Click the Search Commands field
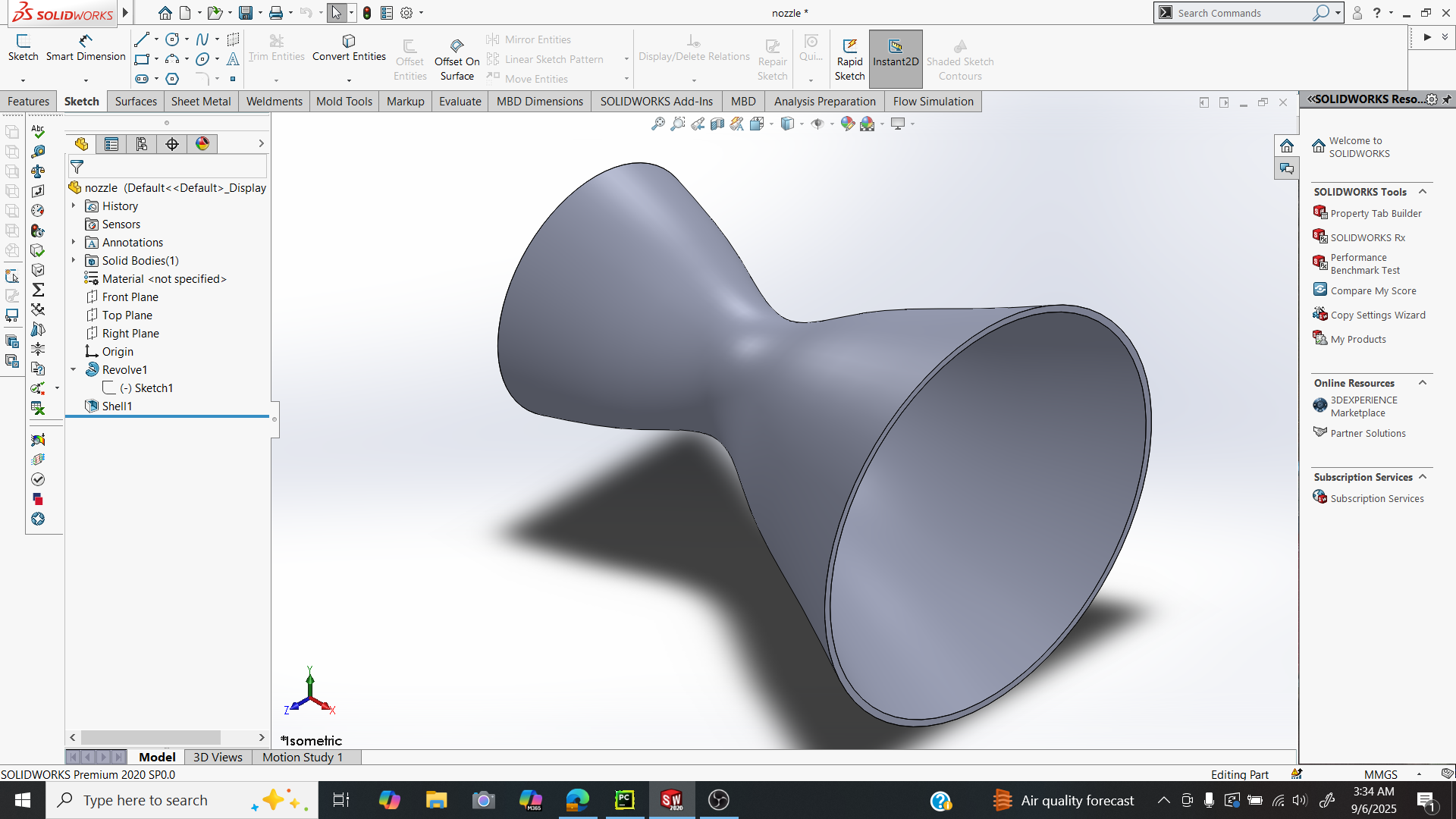The image size is (1456, 819). 1244,13
